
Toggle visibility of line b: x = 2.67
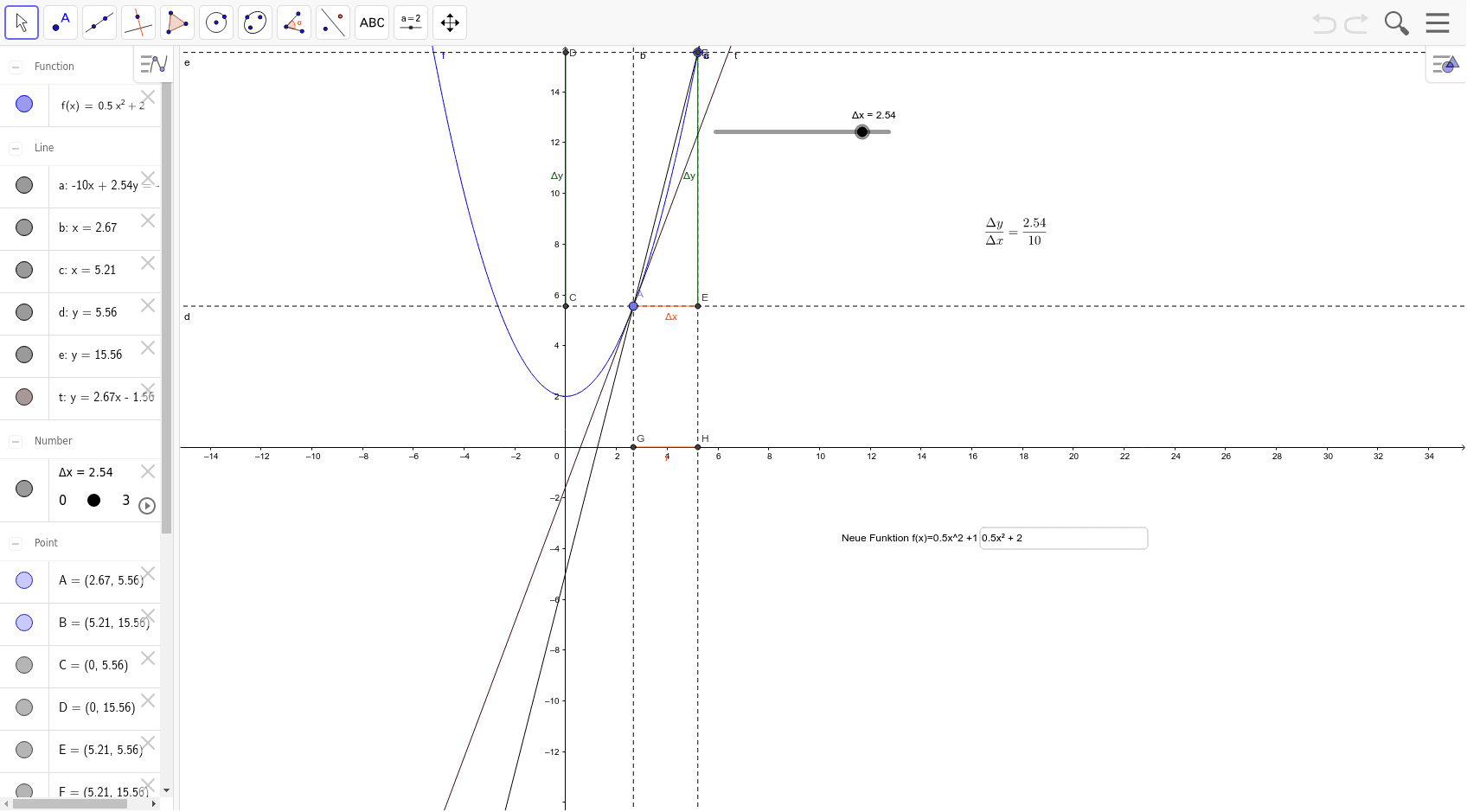[24, 227]
